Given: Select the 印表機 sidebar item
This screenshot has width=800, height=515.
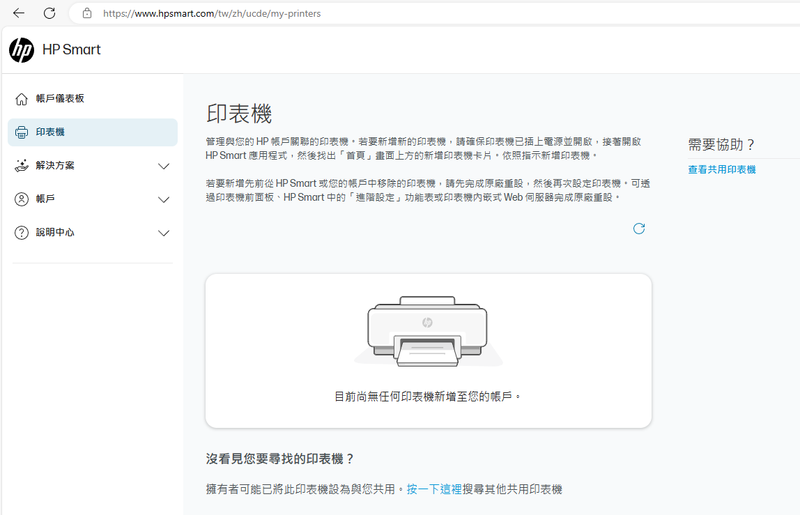Looking at the screenshot, I should click(92, 132).
